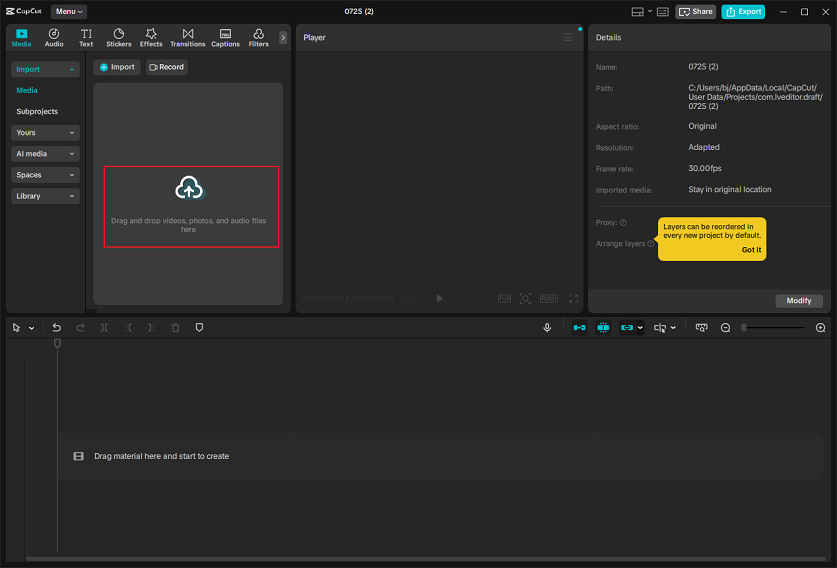Expand the Library section
The image size is (837, 568).
[x=45, y=196]
